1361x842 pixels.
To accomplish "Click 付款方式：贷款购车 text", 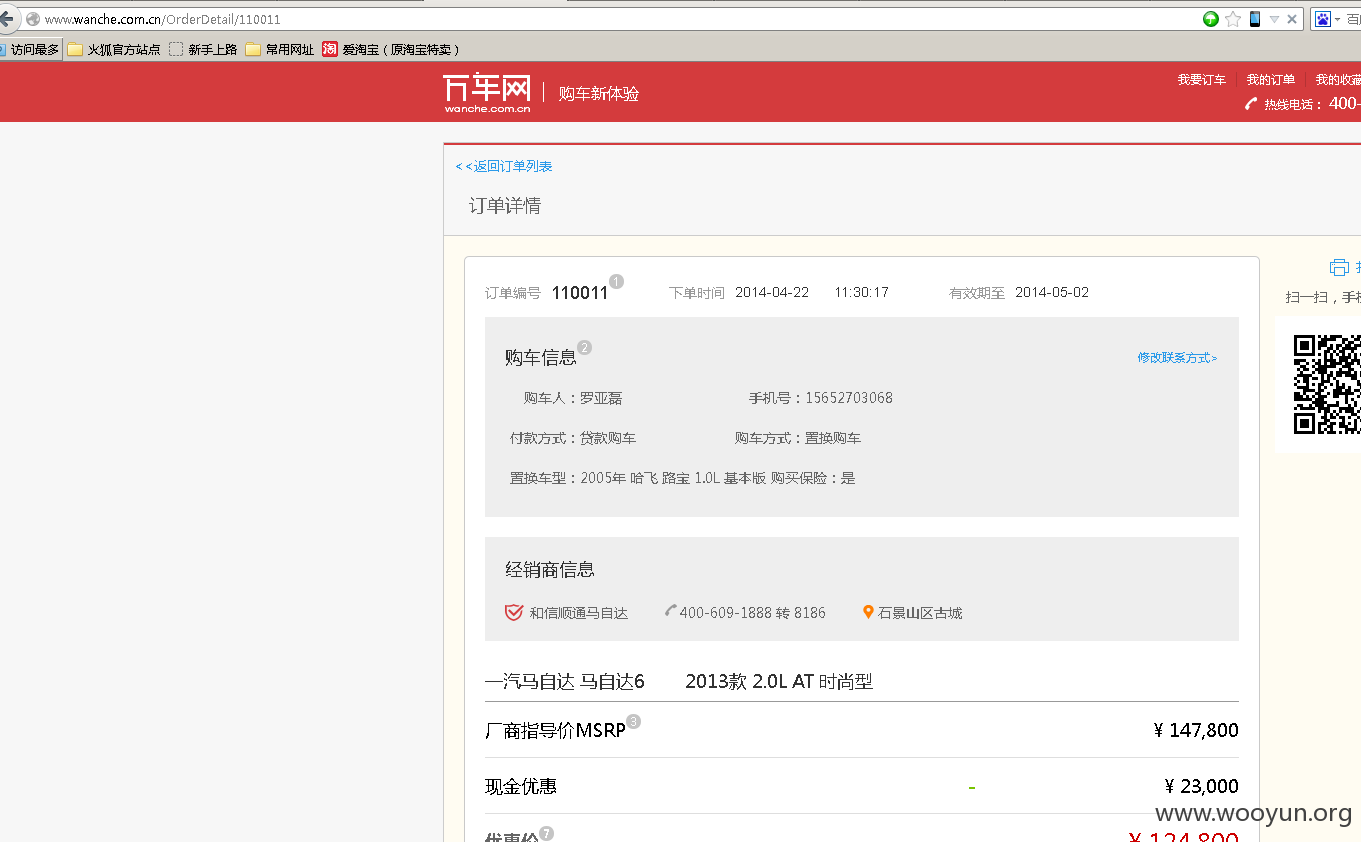I will point(573,438).
